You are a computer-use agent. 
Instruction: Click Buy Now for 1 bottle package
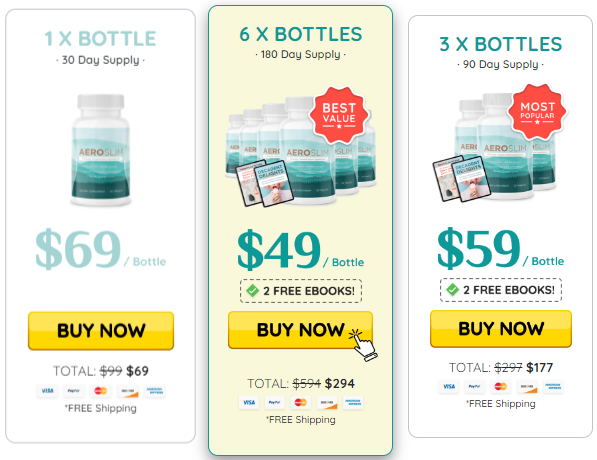(x=101, y=331)
